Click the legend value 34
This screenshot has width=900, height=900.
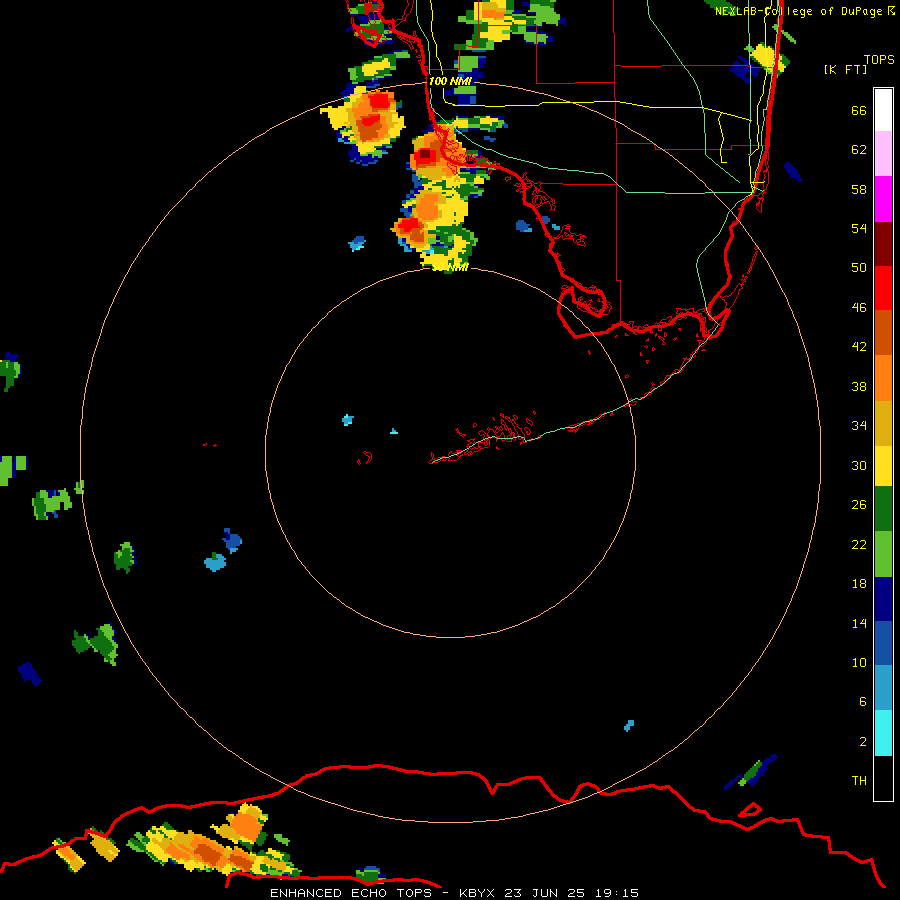click(x=859, y=426)
